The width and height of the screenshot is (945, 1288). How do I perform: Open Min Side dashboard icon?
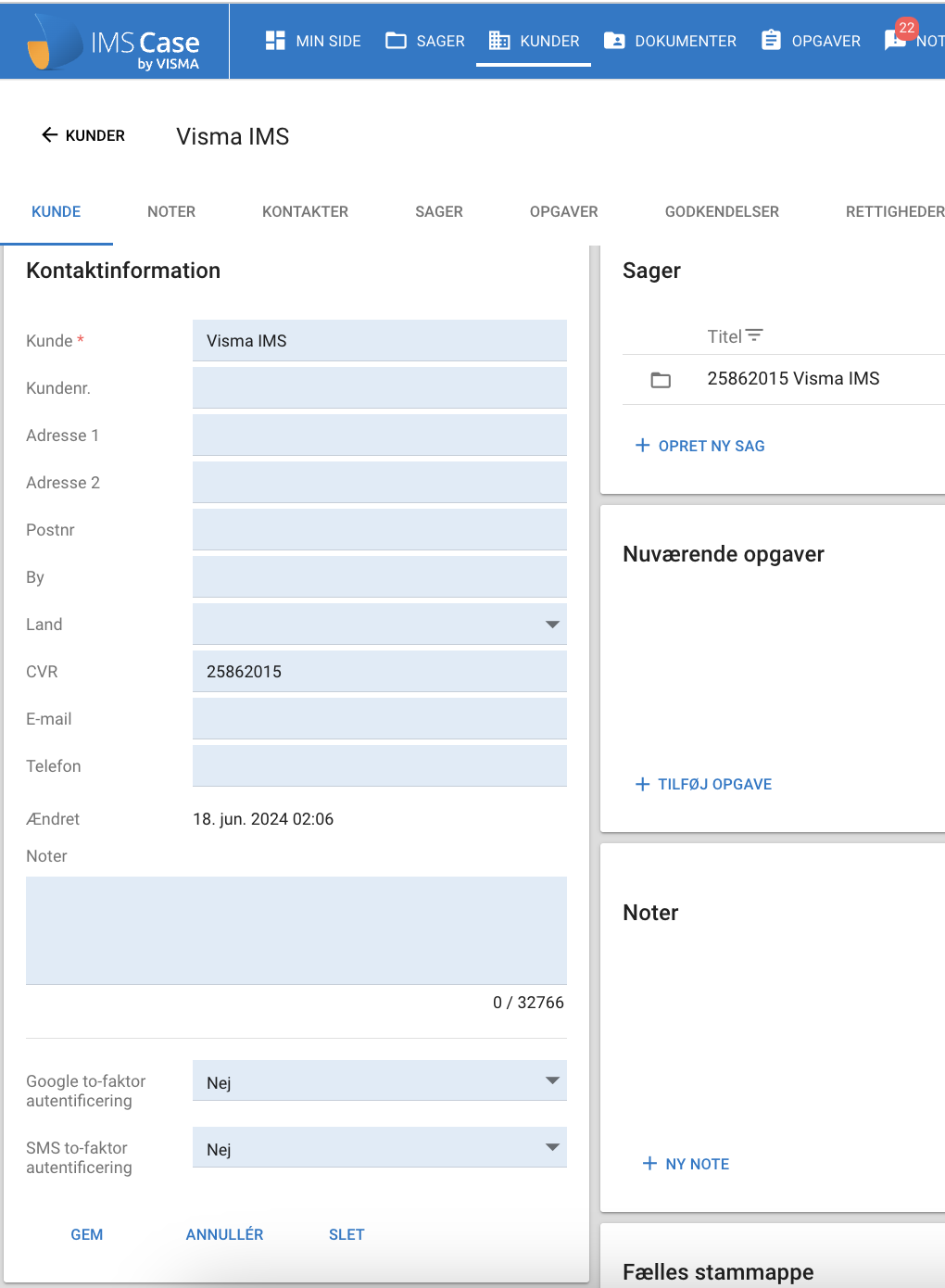point(275,41)
